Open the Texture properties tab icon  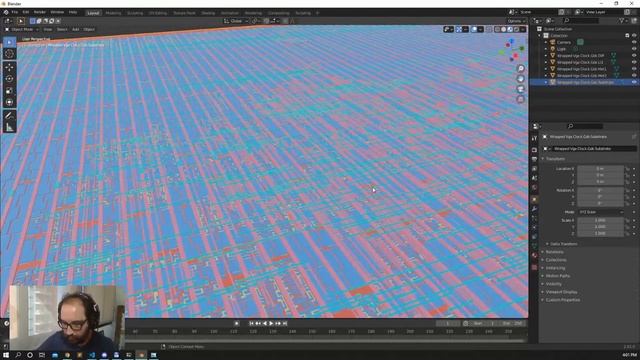click(x=534, y=267)
